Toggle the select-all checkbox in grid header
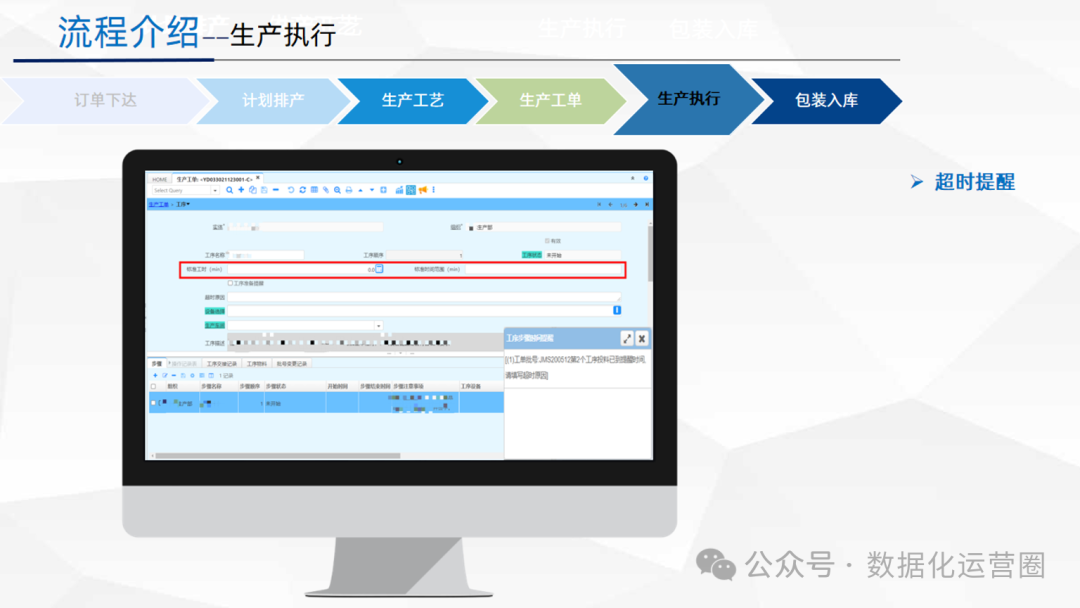 click(153, 386)
